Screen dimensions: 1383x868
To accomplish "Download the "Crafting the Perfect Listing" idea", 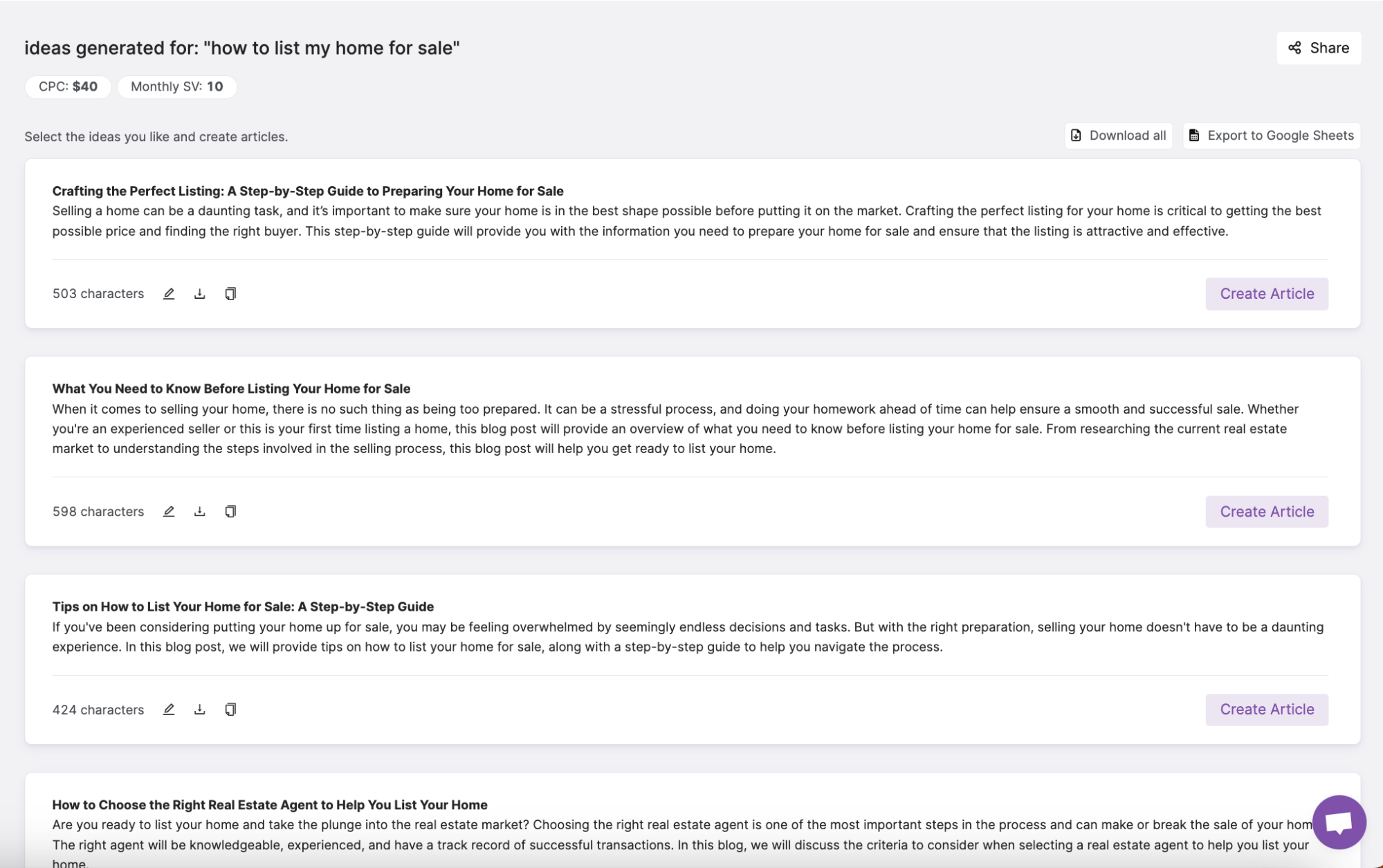I will (x=200, y=293).
